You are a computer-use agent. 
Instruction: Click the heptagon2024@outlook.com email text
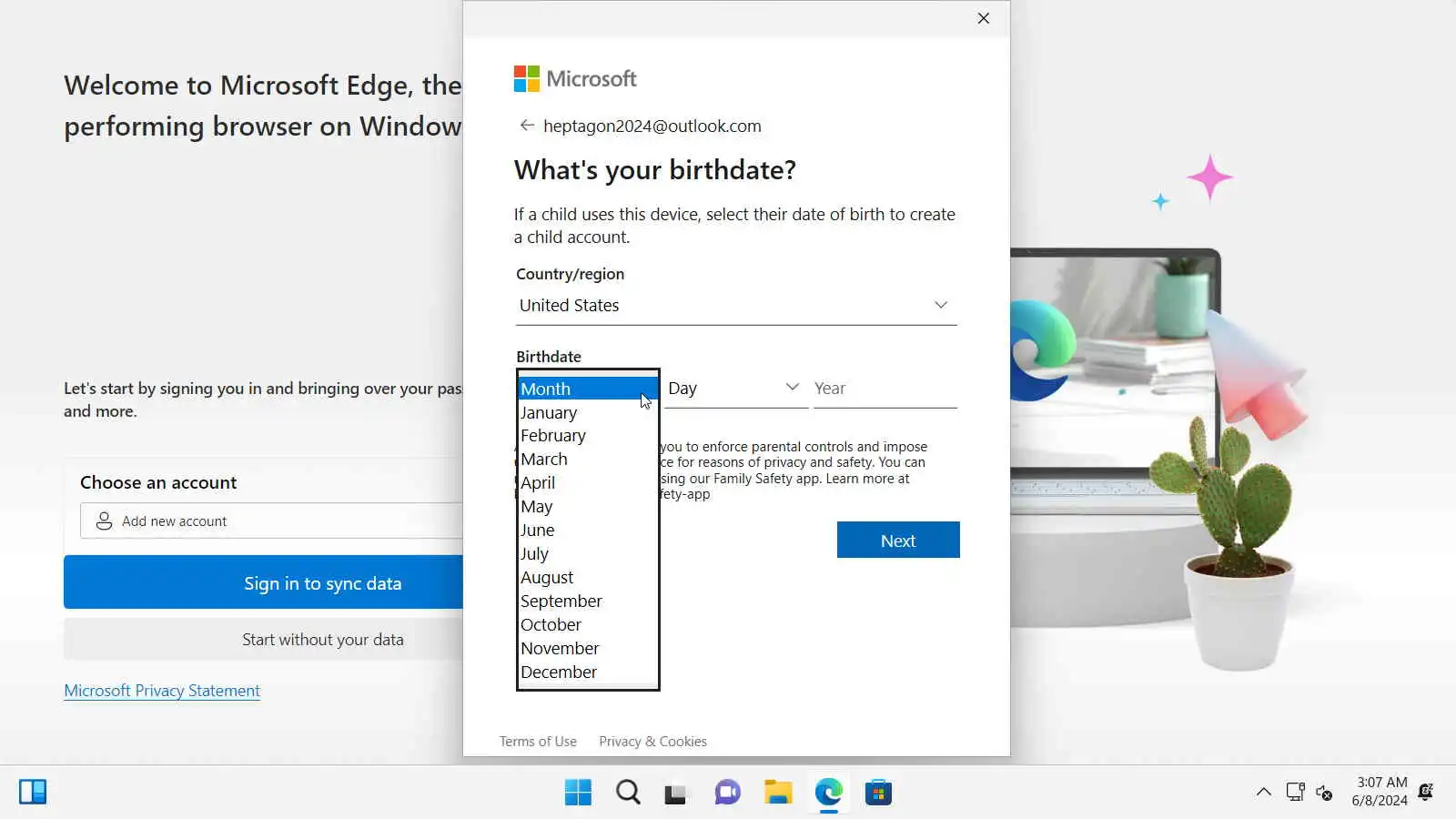(652, 126)
